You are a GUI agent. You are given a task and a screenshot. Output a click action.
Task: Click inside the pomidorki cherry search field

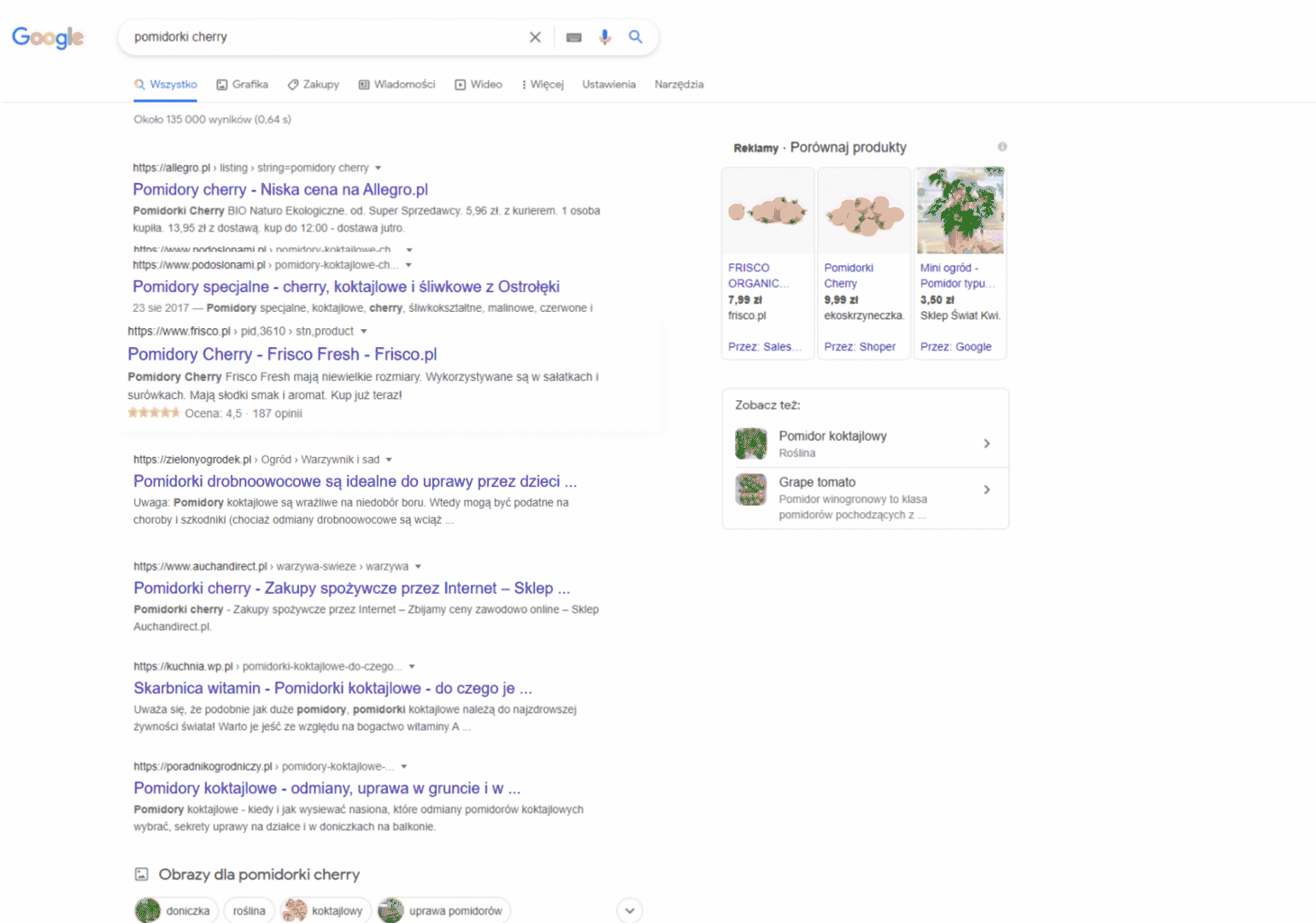tap(325, 38)
